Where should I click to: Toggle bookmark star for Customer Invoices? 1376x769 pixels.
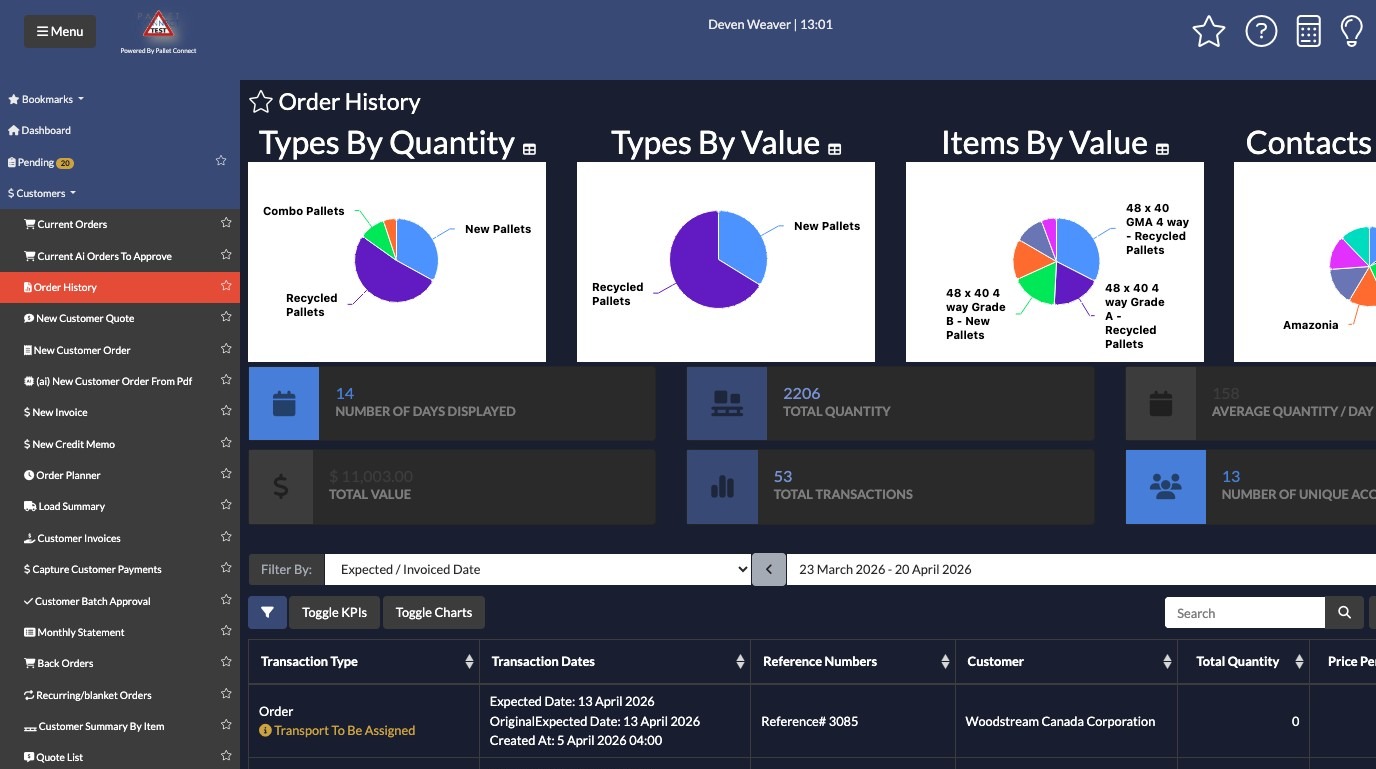226,537
